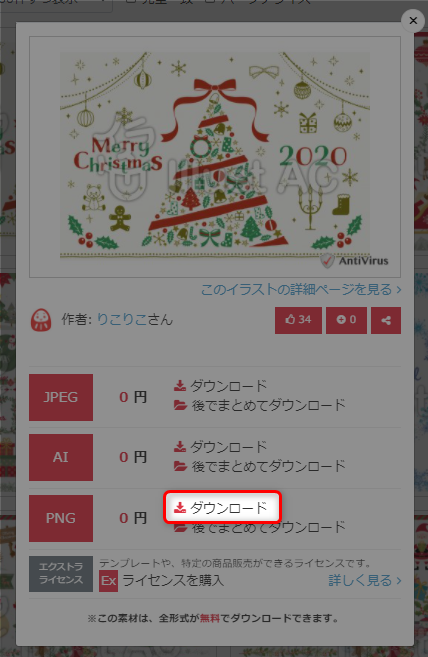This screenshot has width=428, height=657.
Task: Open このイラストの詳細ページを見る link
Action: (301, 290)
